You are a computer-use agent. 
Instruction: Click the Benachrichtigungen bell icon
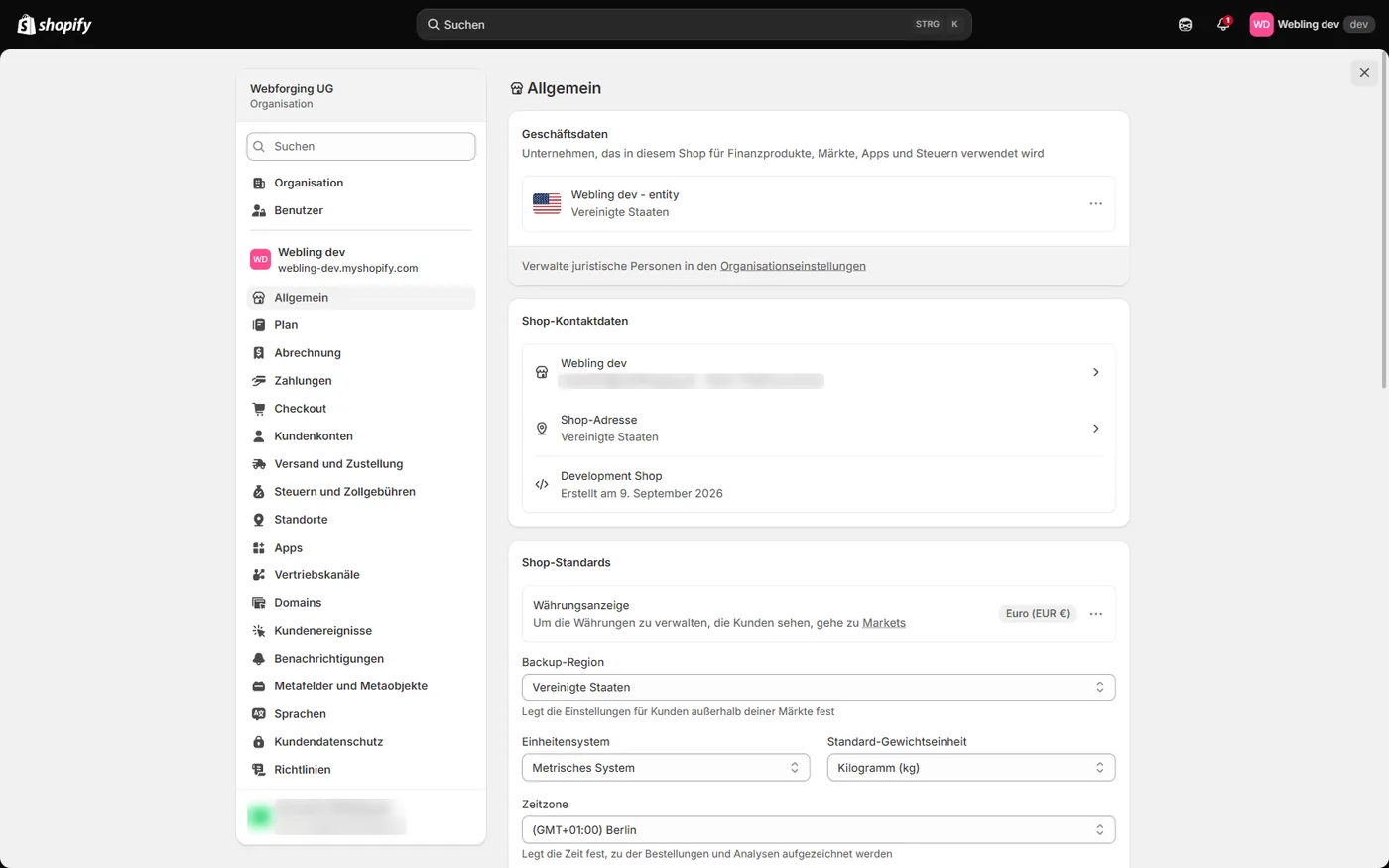pos(259,659)
